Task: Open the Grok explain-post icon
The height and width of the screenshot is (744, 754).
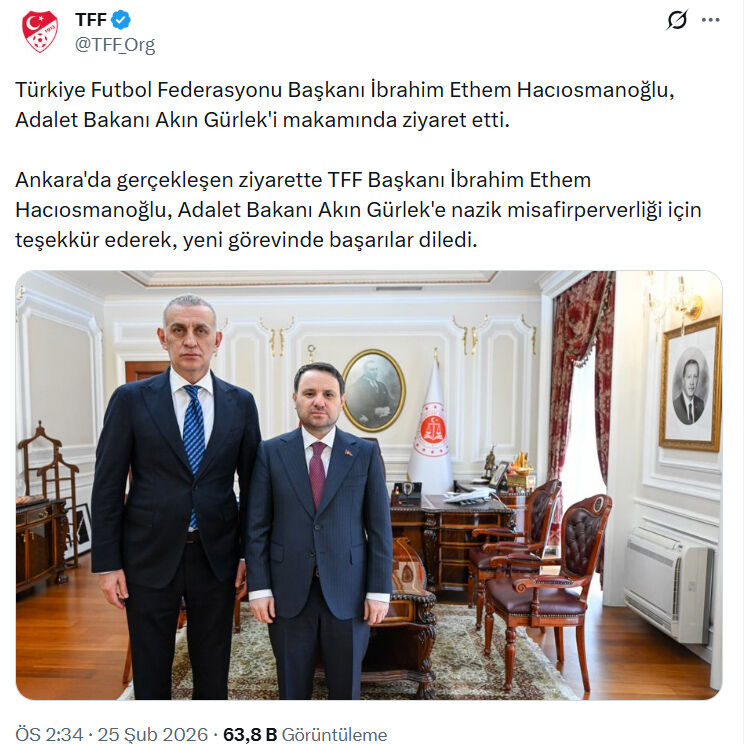Action: tap(677, 20)
